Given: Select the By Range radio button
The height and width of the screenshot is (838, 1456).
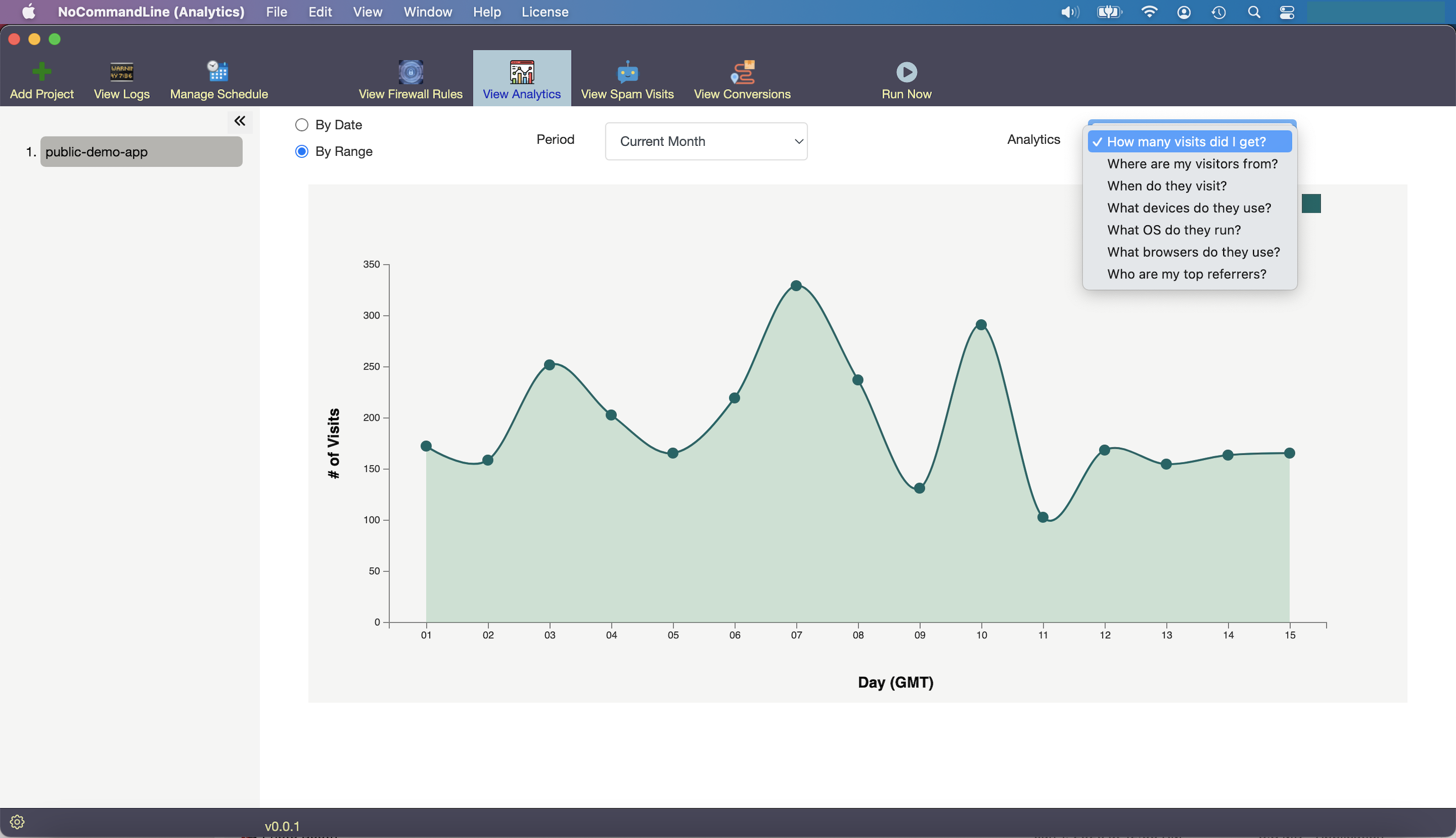Looking at the screenshot, I should [x=302, y=151].
